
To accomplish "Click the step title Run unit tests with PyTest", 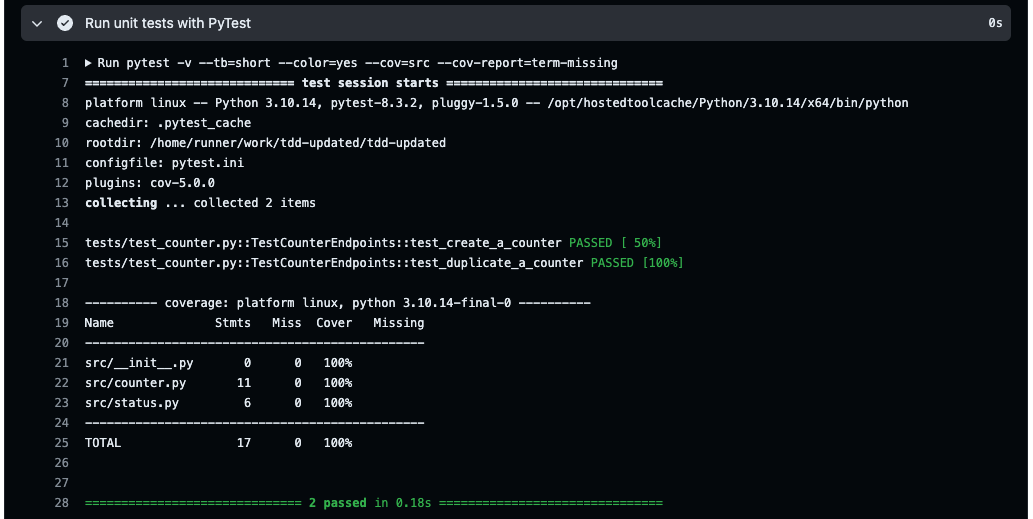I will coord(168,23).
